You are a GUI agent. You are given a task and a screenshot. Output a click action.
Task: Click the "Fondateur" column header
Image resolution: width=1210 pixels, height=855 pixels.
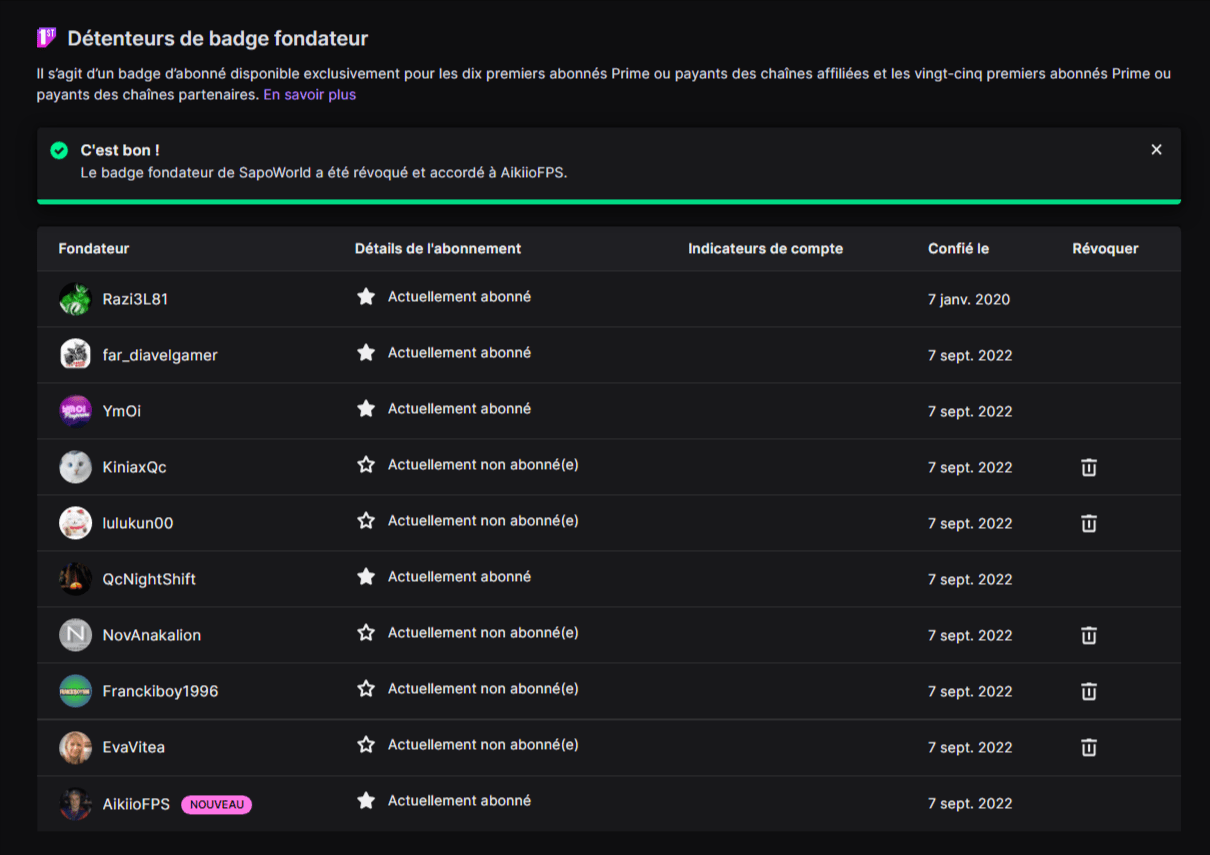point(94,249)
